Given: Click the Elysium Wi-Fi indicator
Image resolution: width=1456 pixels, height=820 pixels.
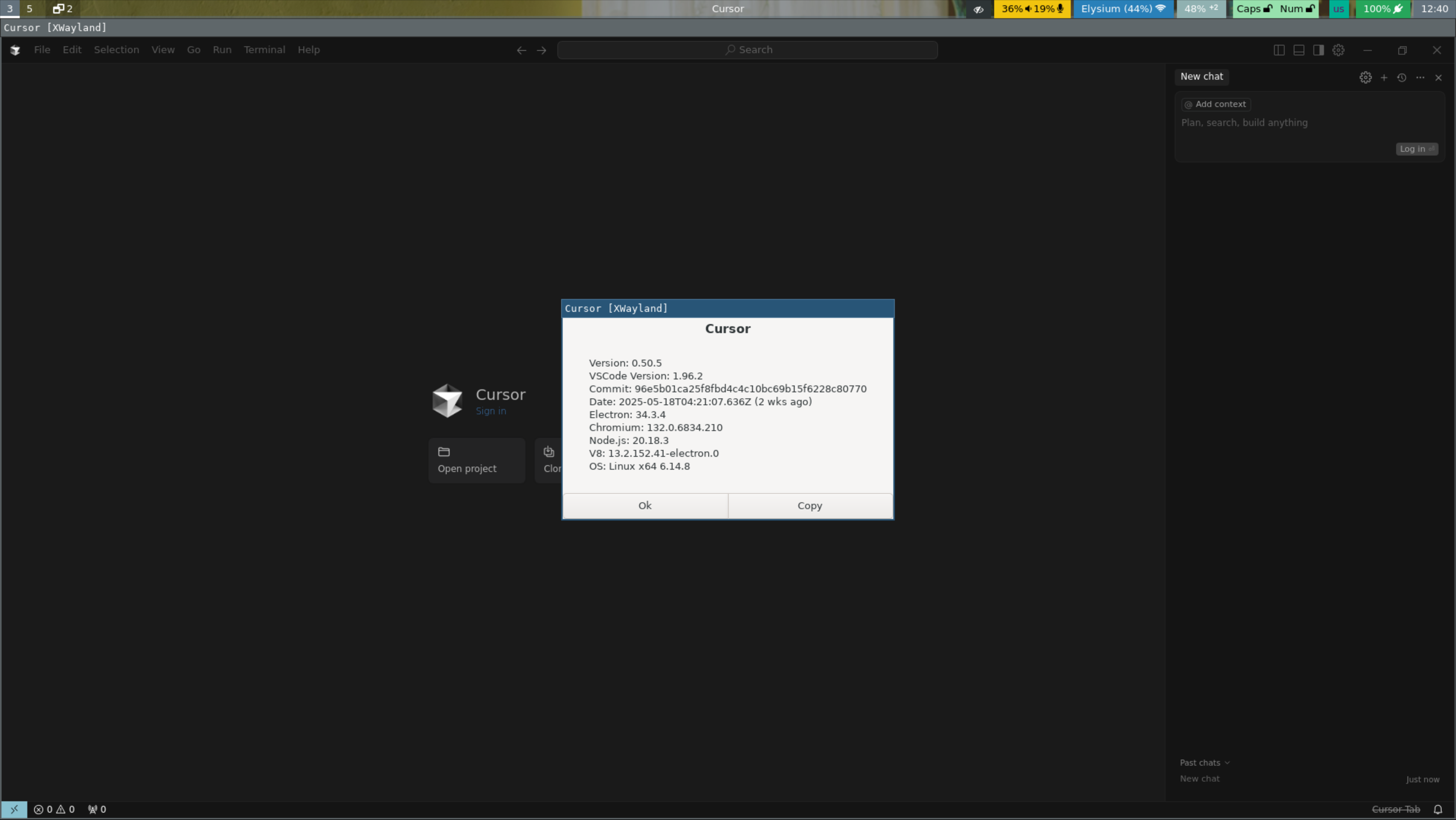Looking at the screenshot, I should [x=1123, y=9].
